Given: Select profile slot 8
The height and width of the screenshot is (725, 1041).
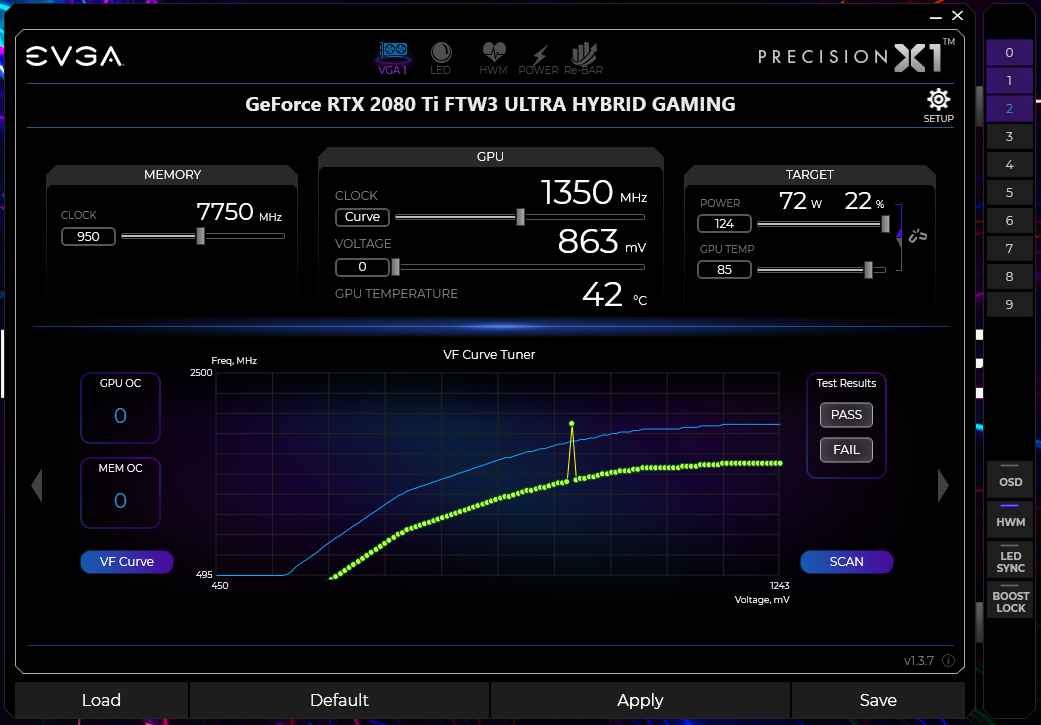Looking at the screenshot, I should 1009,276.
